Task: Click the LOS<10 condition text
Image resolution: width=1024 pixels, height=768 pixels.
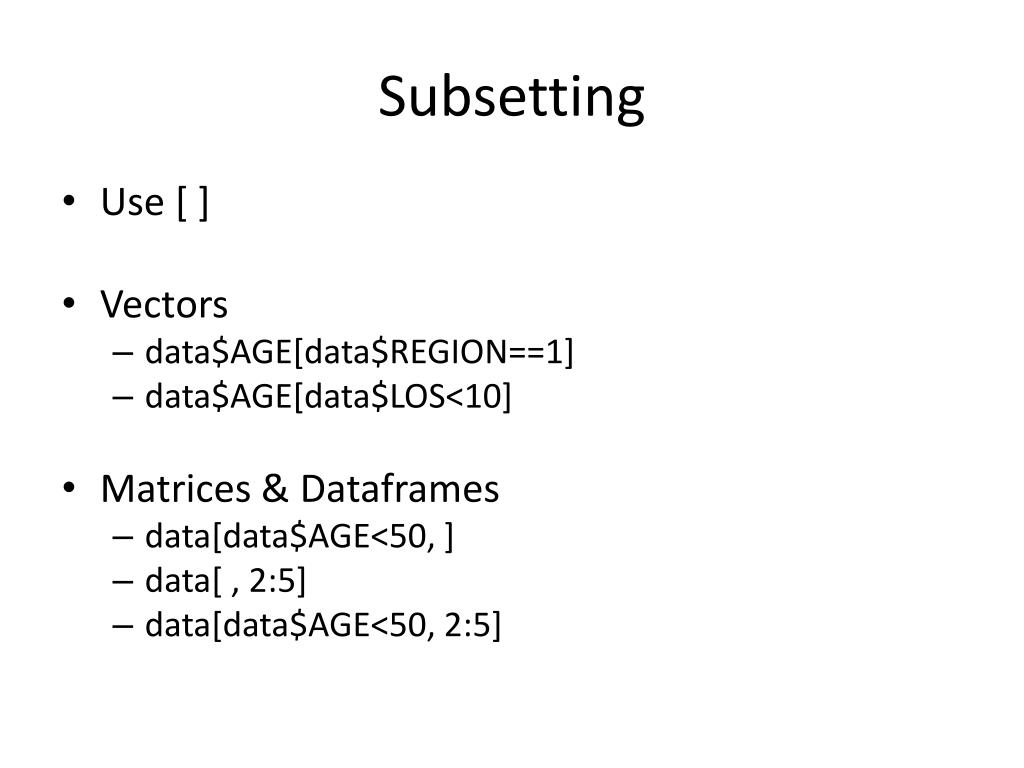Action: coord(445,397)
